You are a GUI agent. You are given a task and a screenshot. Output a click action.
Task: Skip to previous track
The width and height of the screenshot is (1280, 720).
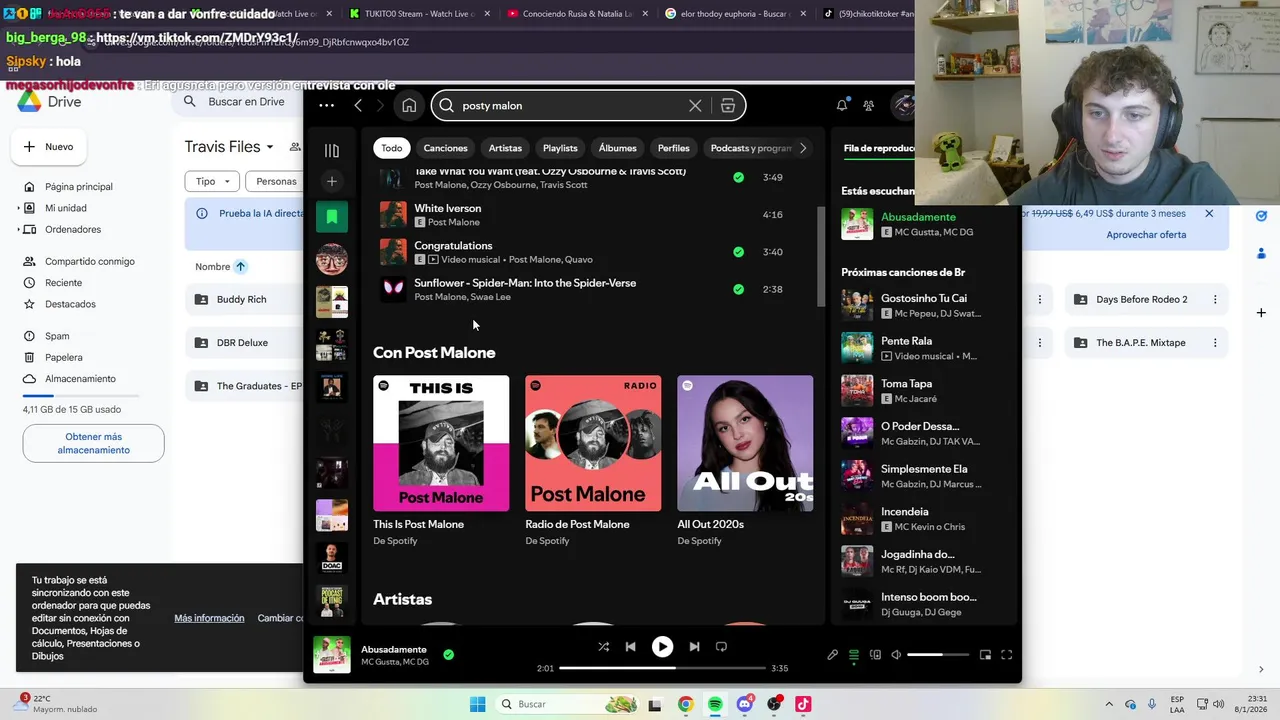point(630,647)
